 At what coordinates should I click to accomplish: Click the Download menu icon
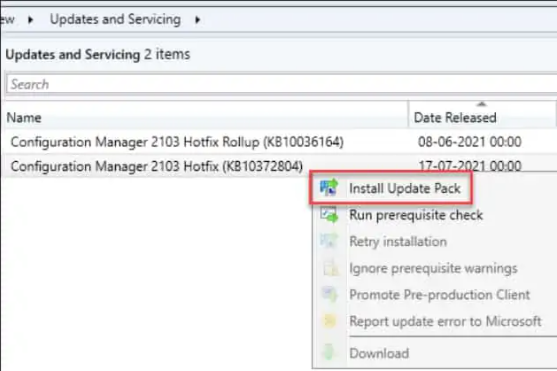[329, 353]
